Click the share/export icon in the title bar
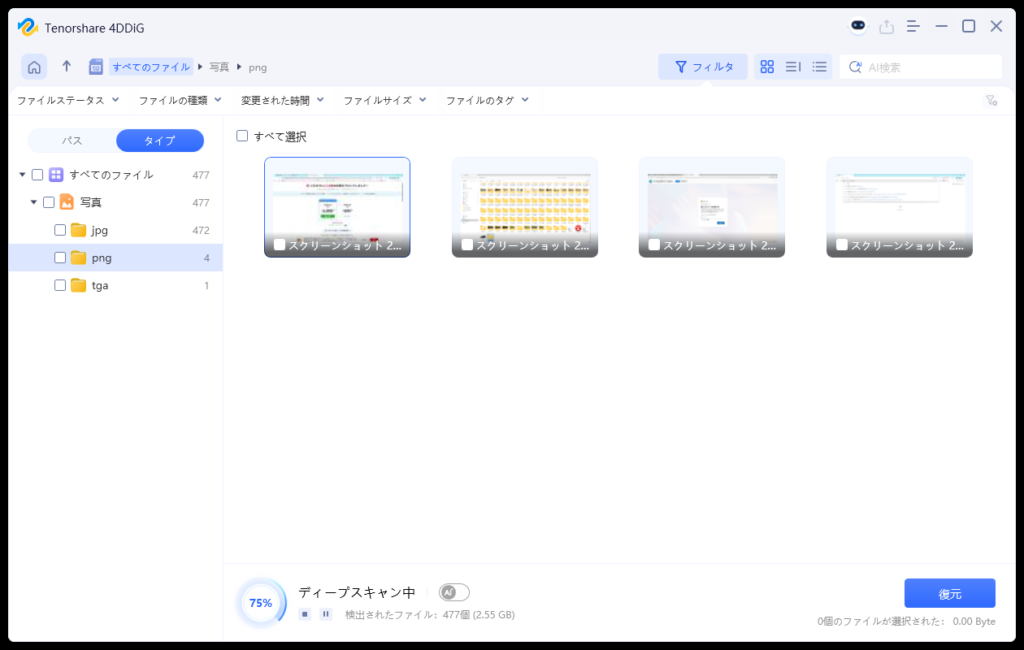 (886, 26)
